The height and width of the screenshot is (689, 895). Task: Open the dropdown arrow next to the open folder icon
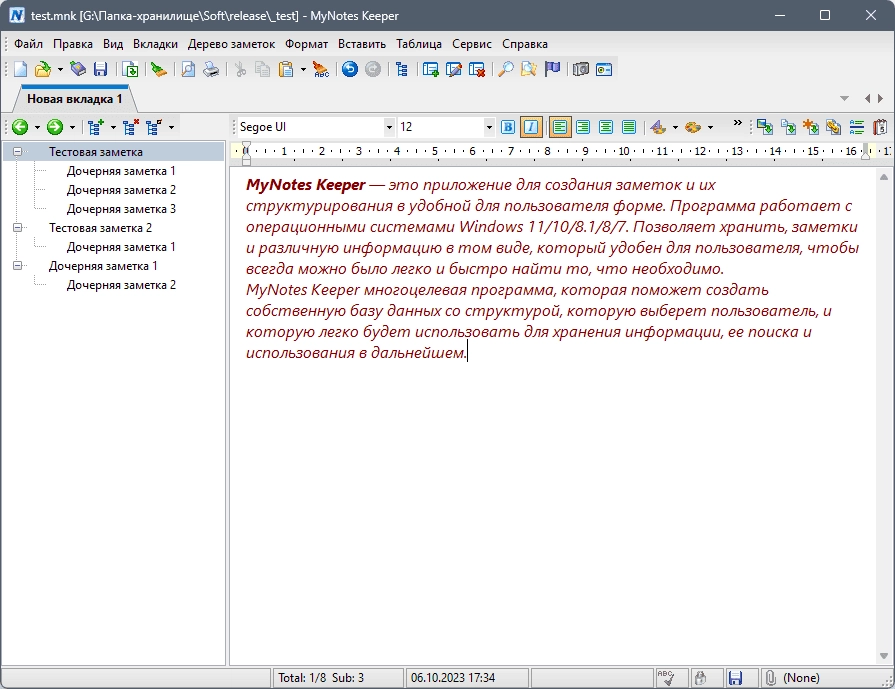click(x=60, y=70)
